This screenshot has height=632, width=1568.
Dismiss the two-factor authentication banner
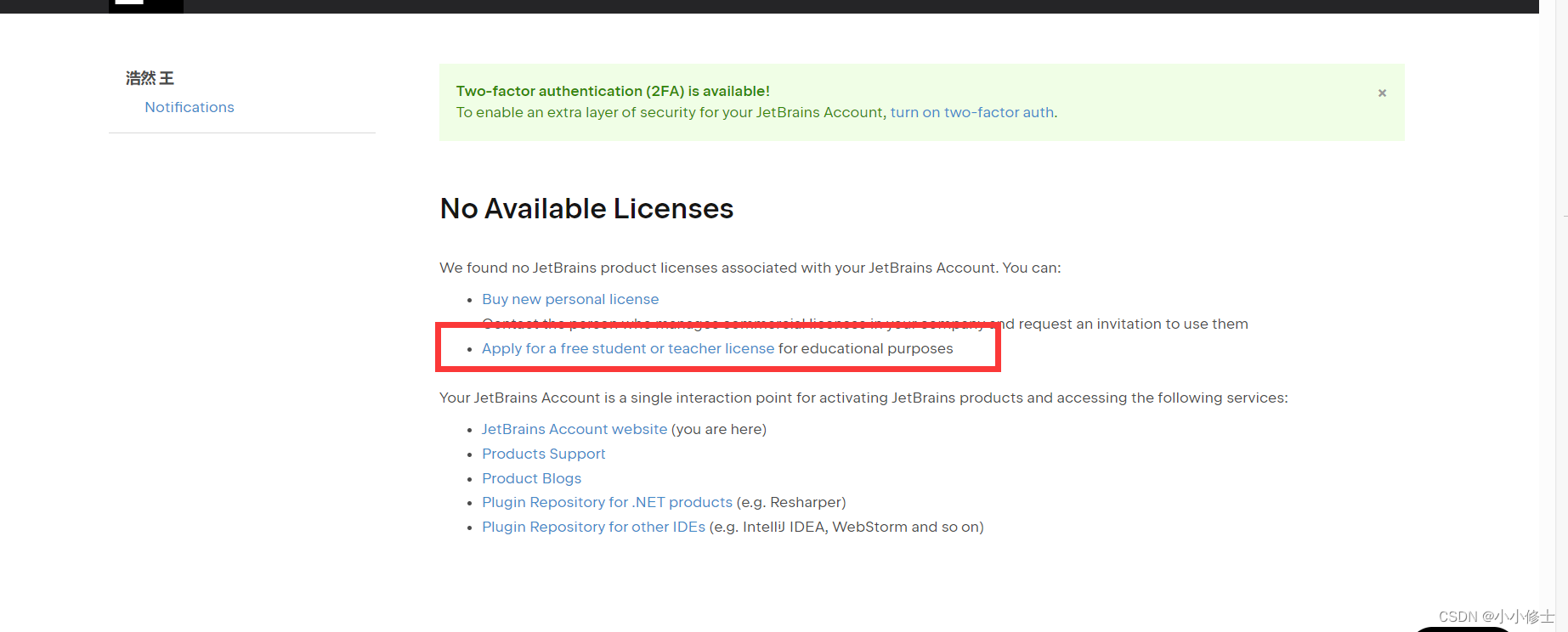(x=1382, y=93)
